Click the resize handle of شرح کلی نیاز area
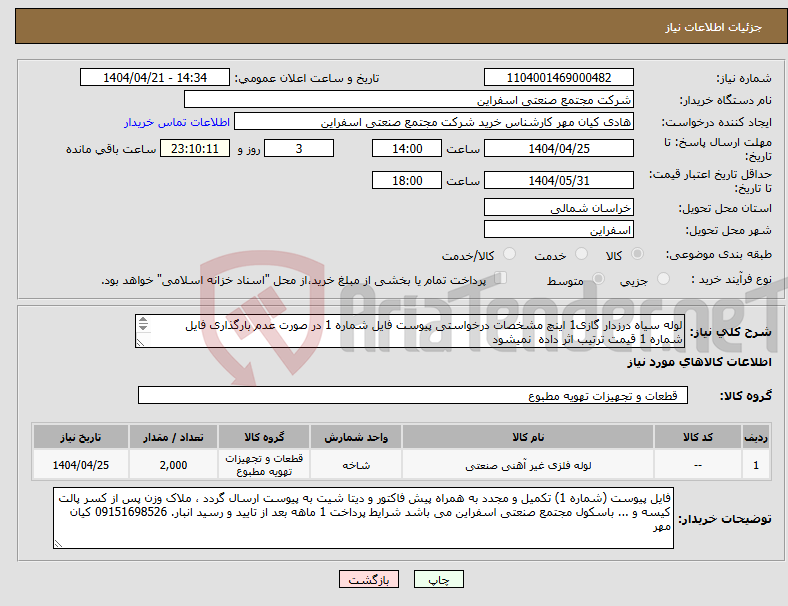This screenshot has width=788, height=606. click(x=140, y=343)
